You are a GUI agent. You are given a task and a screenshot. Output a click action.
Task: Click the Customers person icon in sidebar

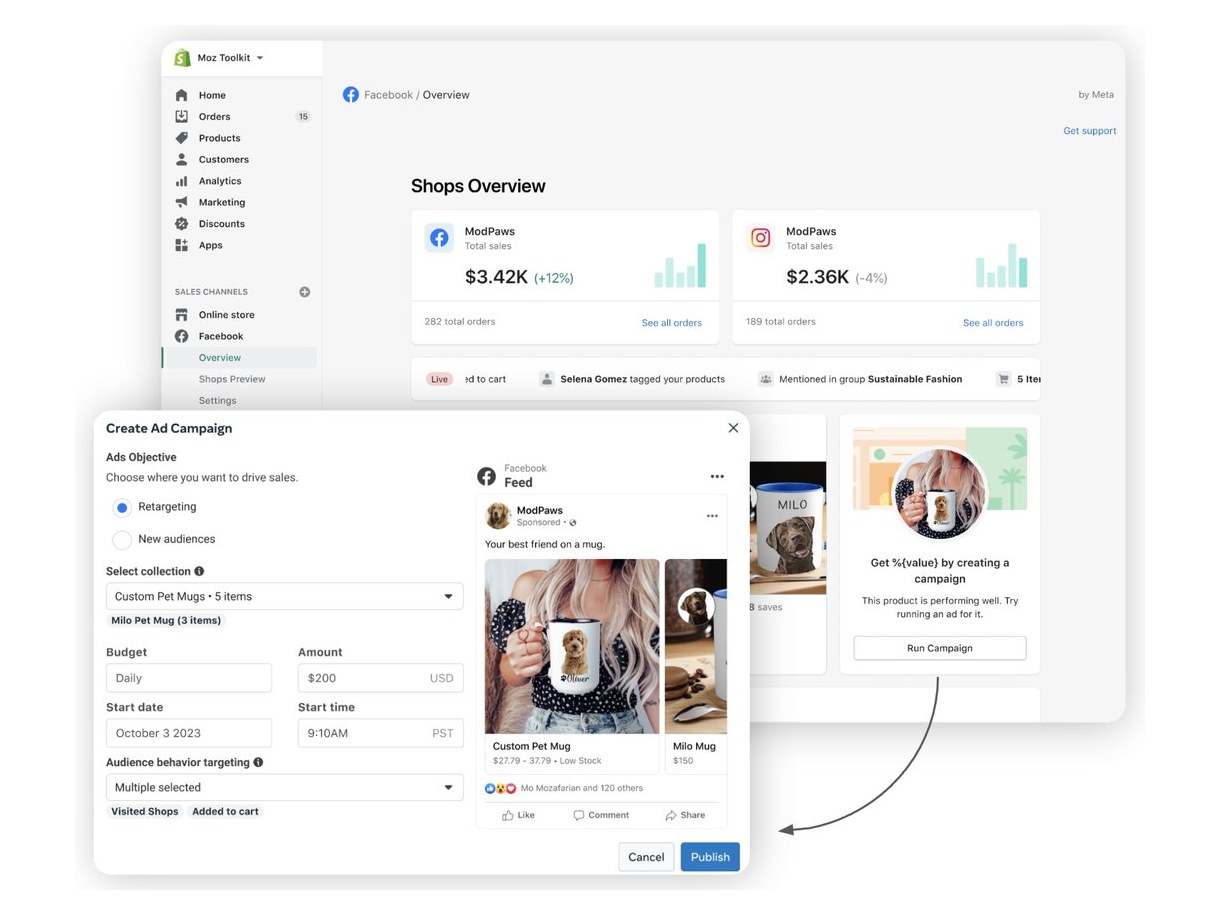pos(181,159)
